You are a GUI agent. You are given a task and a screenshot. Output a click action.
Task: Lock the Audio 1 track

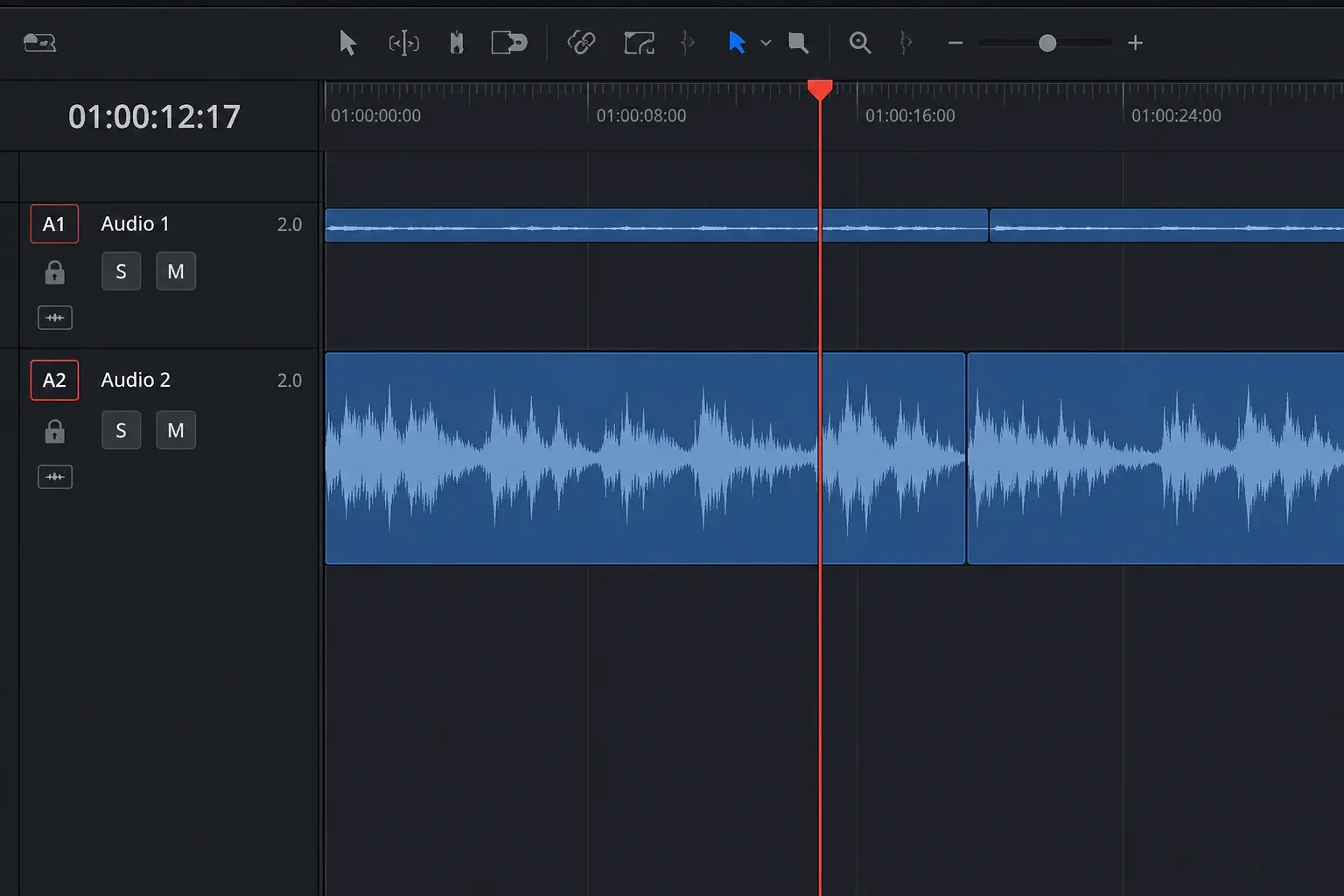click(x=54, y=272)
